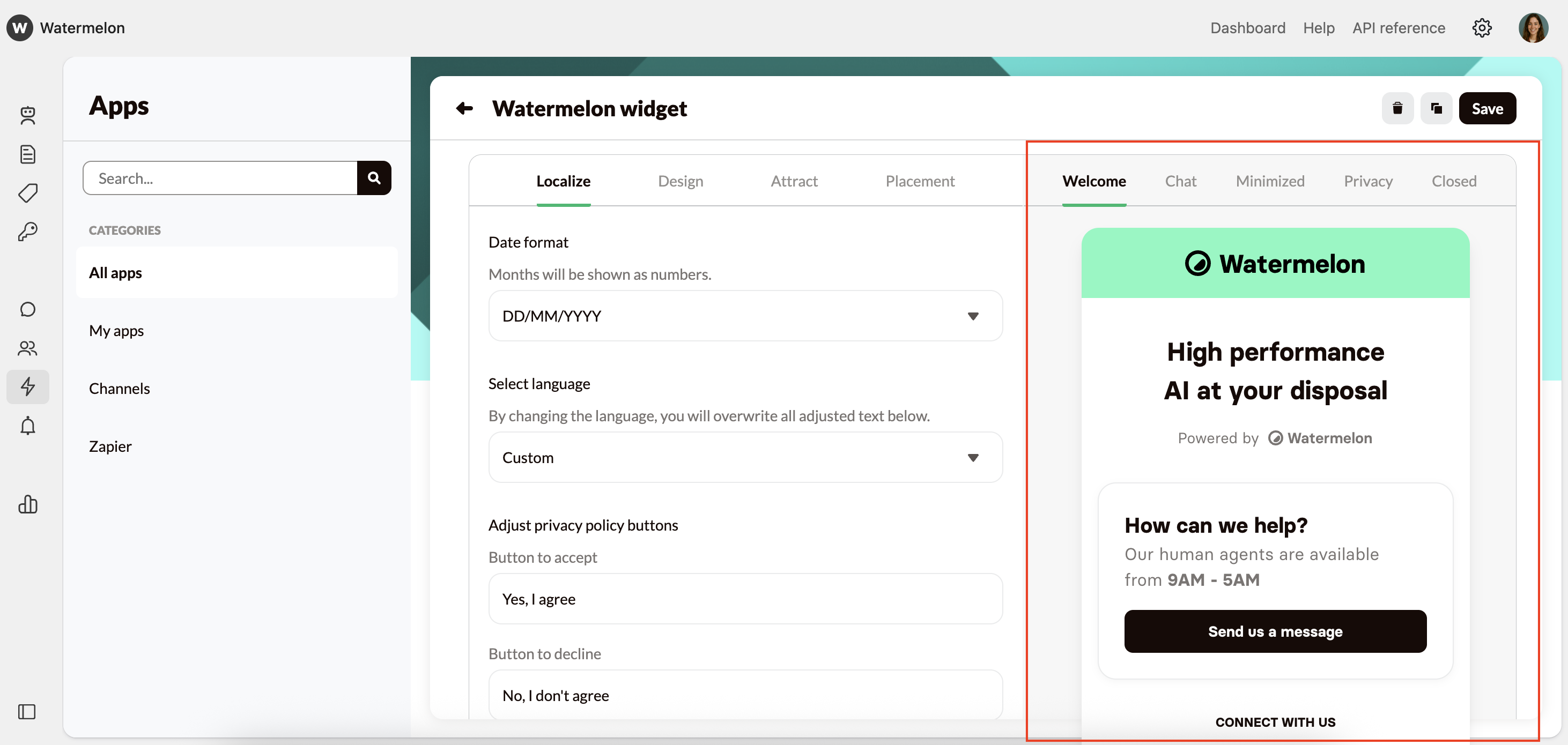Open notifications via the bell icon

point(28,426)
